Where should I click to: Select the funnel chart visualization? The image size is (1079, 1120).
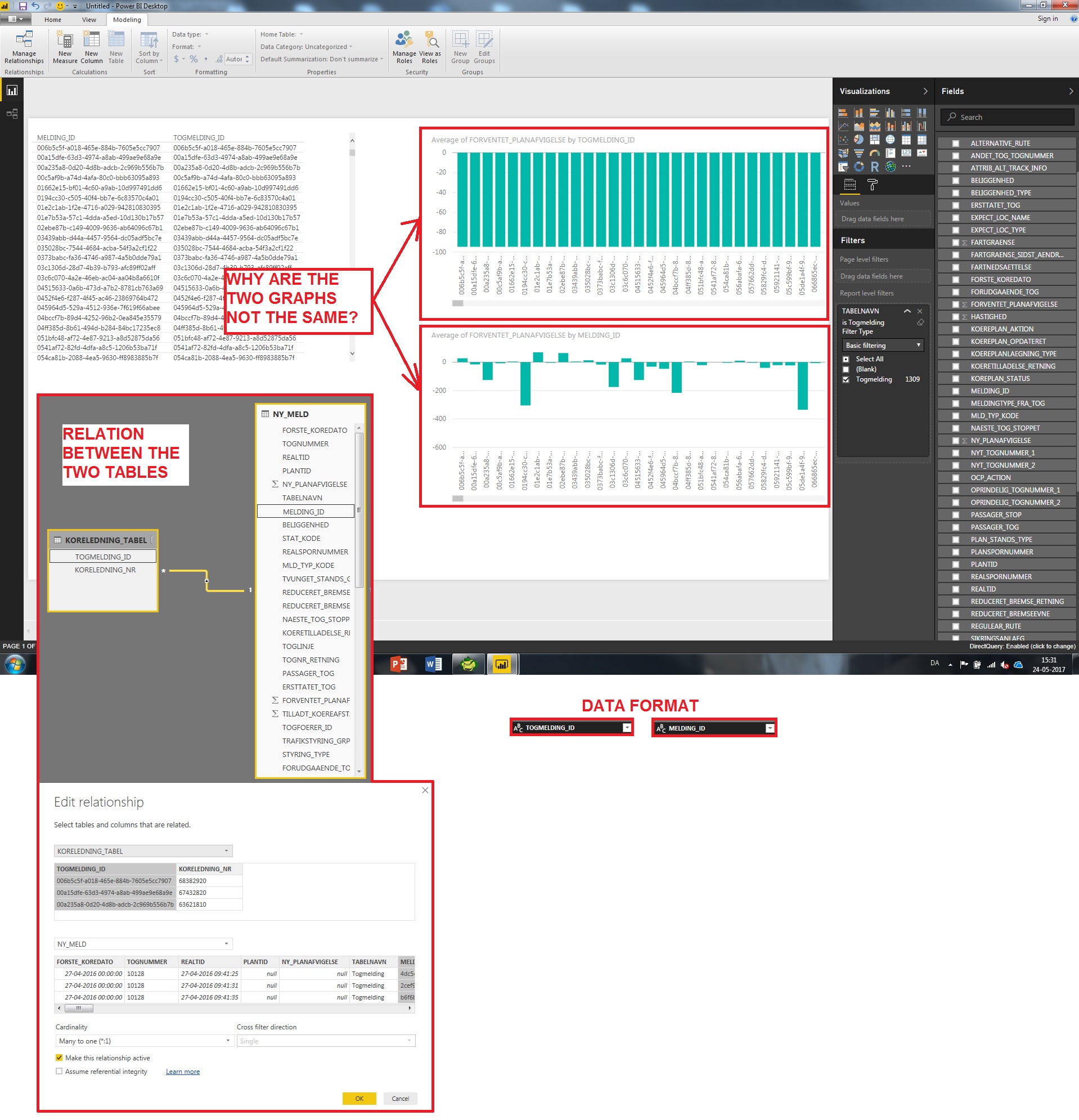(858, 153)
